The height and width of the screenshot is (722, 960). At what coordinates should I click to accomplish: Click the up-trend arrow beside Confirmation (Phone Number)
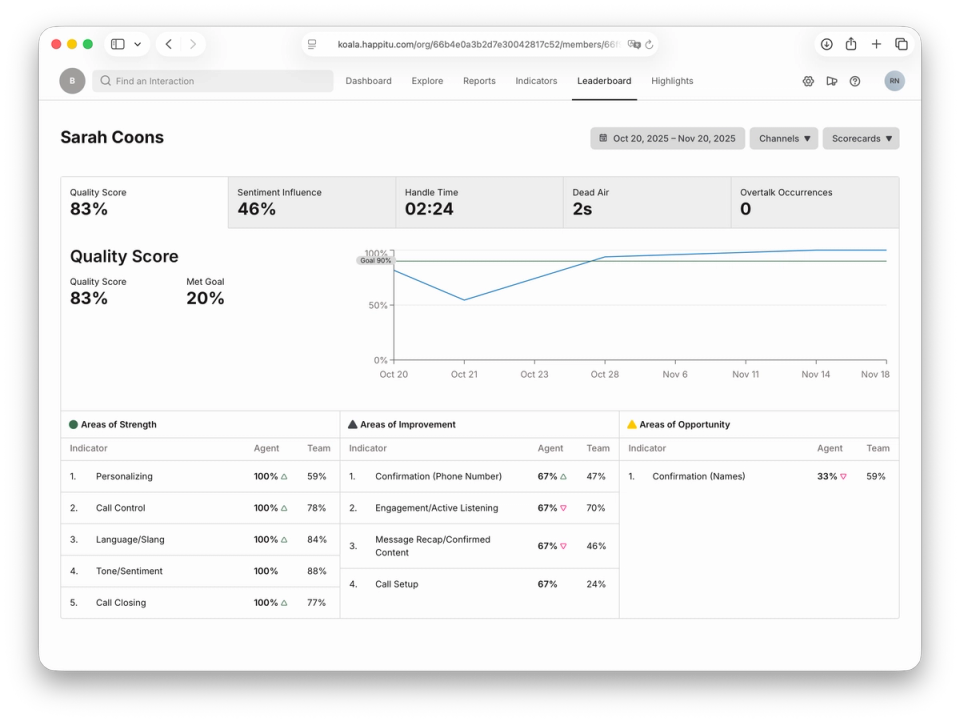563,476
